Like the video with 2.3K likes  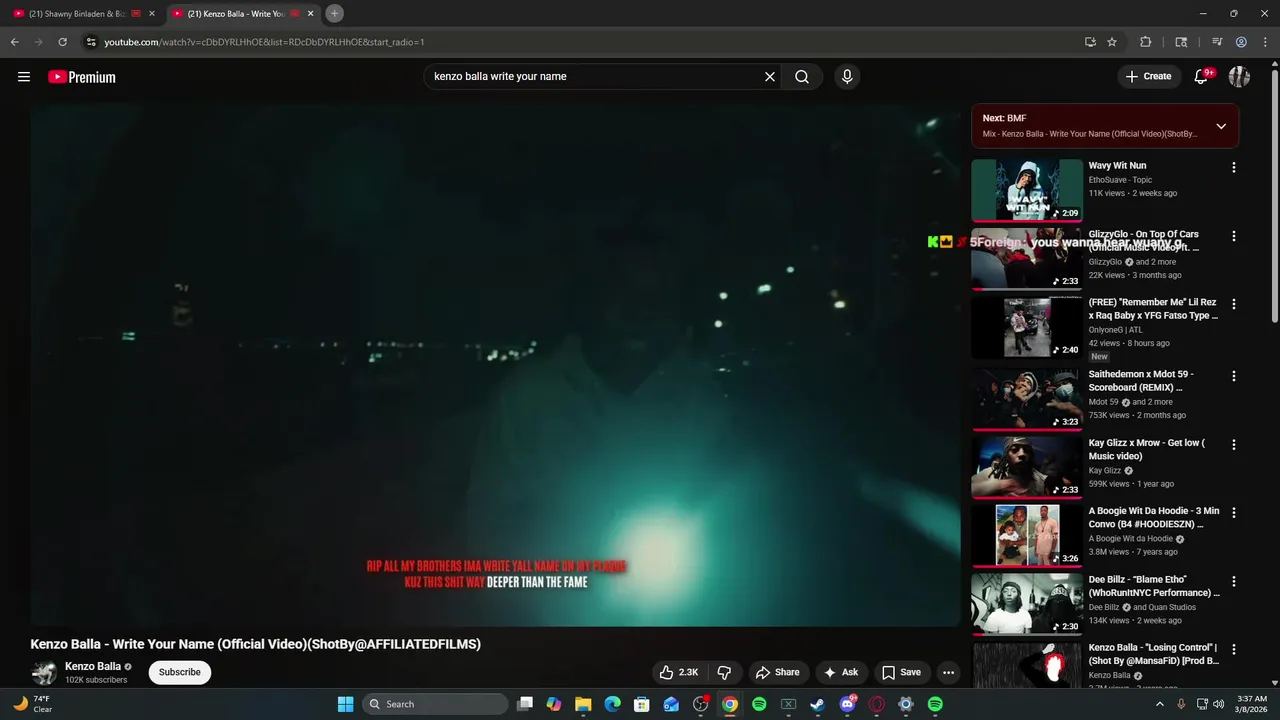[x=678, y=672]
